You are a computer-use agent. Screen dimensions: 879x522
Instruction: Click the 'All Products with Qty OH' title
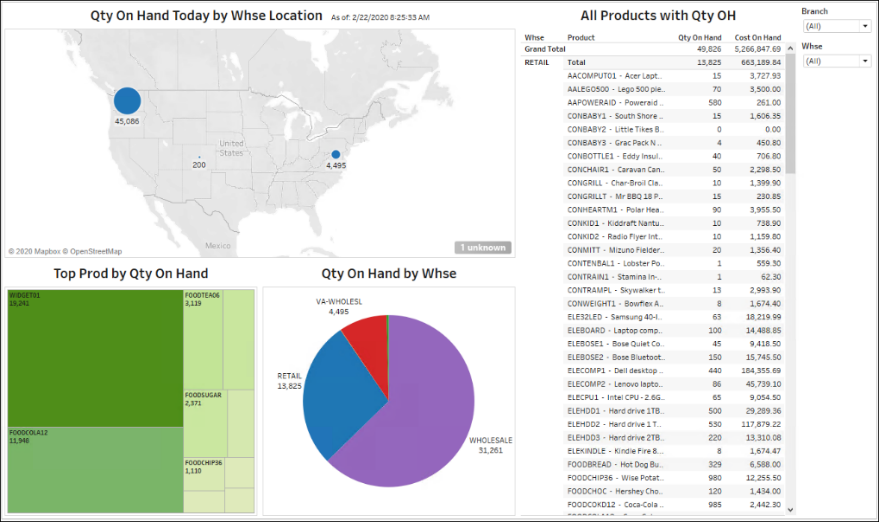click(x=658, y=16)
